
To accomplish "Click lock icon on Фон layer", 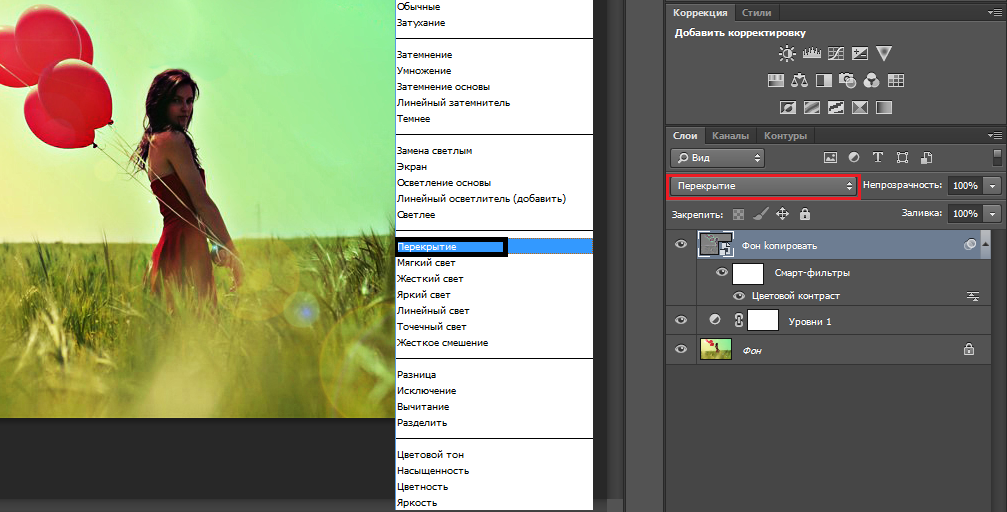I will [x=968, y=349].
